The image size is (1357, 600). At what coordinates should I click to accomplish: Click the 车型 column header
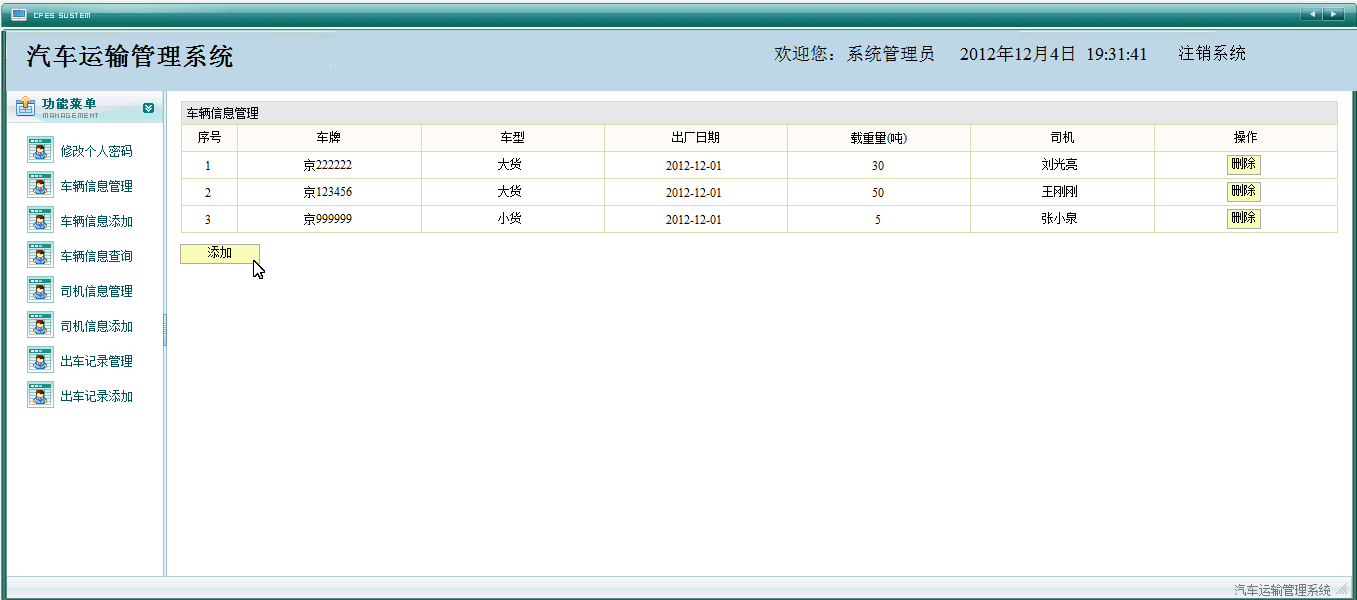pyautogui.click(x=512, y=138)
